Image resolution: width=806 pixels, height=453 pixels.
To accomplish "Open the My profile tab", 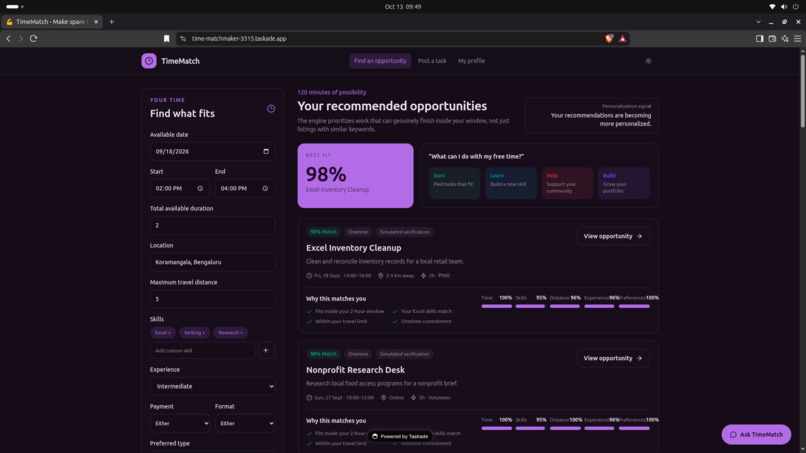I will (x=471, y=61).
